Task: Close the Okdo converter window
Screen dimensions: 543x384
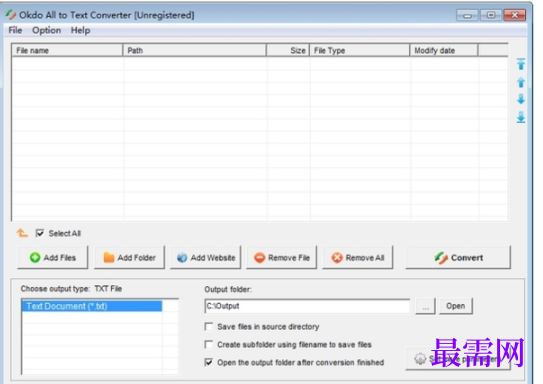Action: pos(515,15)
